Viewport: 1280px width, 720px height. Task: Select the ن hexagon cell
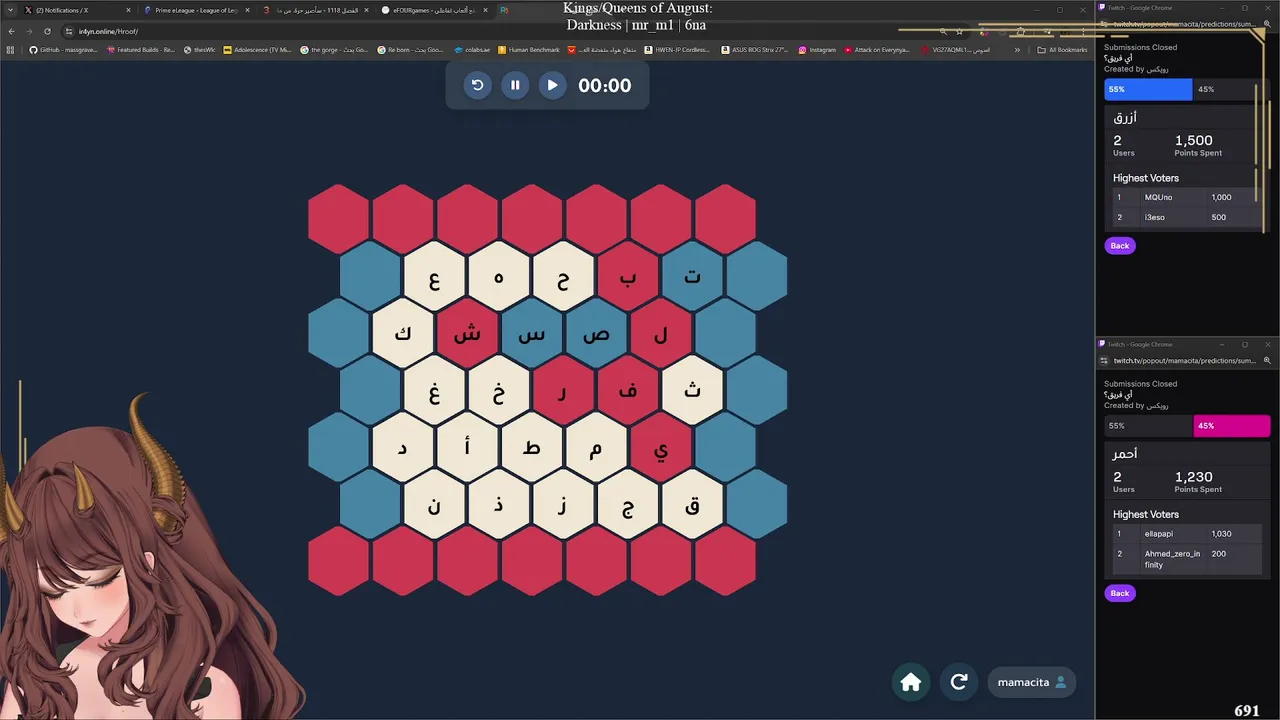click(435, 504)
